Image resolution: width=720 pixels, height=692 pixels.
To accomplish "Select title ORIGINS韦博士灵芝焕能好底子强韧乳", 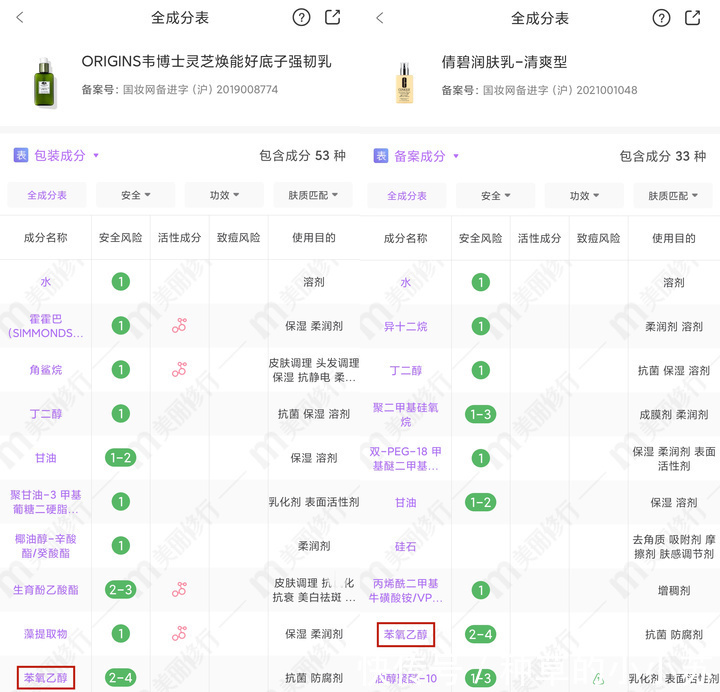I will [x=206, y=62].
